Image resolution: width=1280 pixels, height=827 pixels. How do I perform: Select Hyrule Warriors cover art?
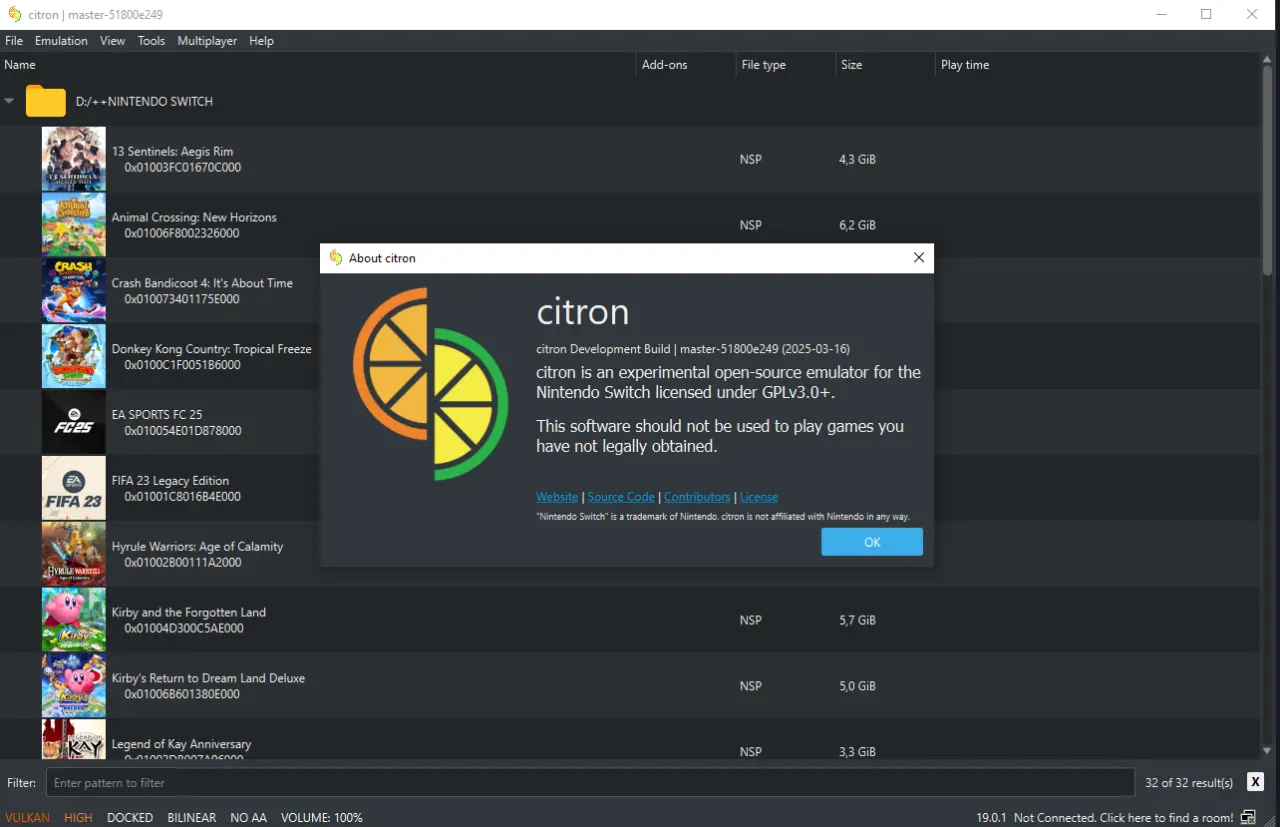click(74, 554)
